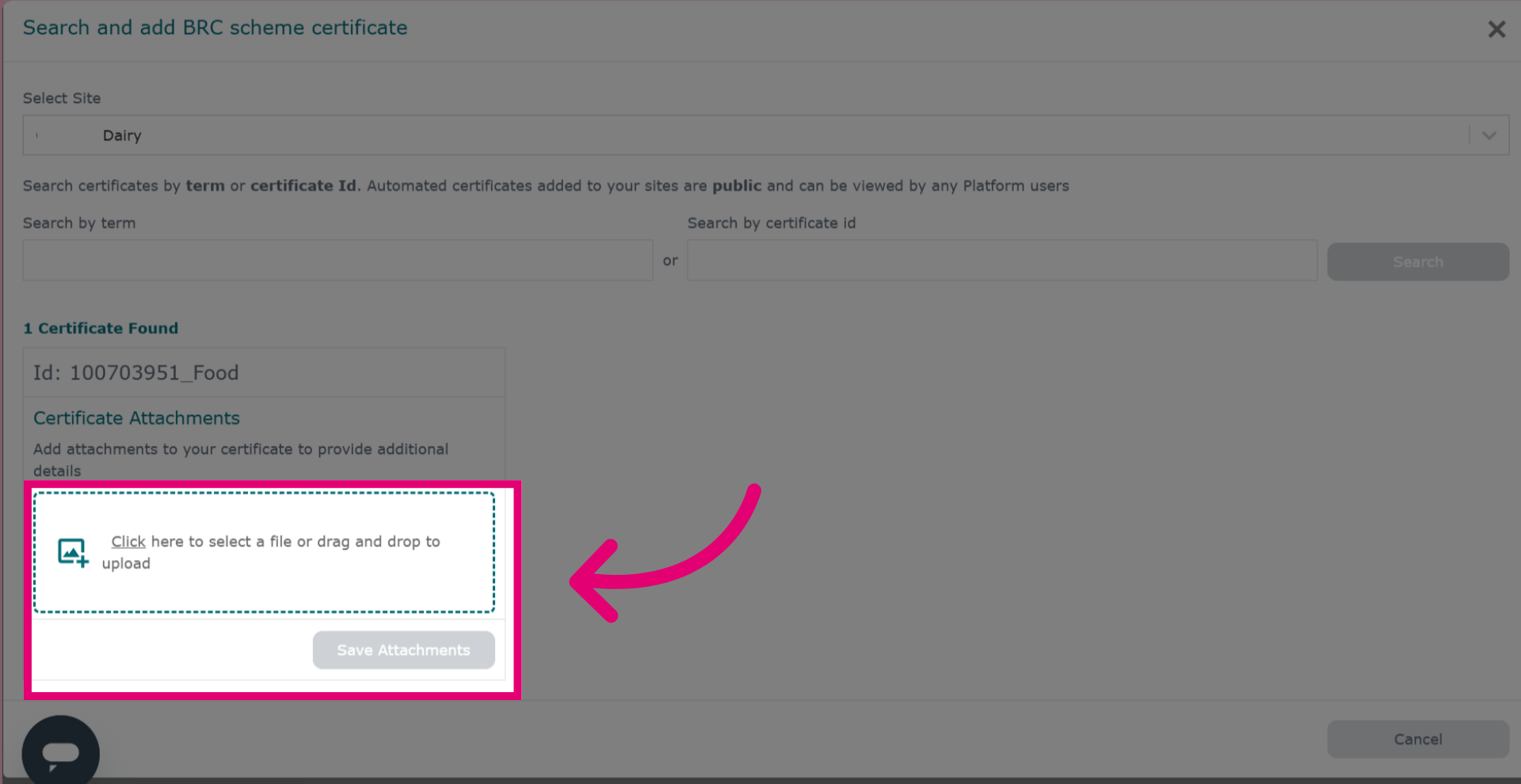Click the Certificate Attachments heading
The image size is (1521, 784).
coord(136,418)
